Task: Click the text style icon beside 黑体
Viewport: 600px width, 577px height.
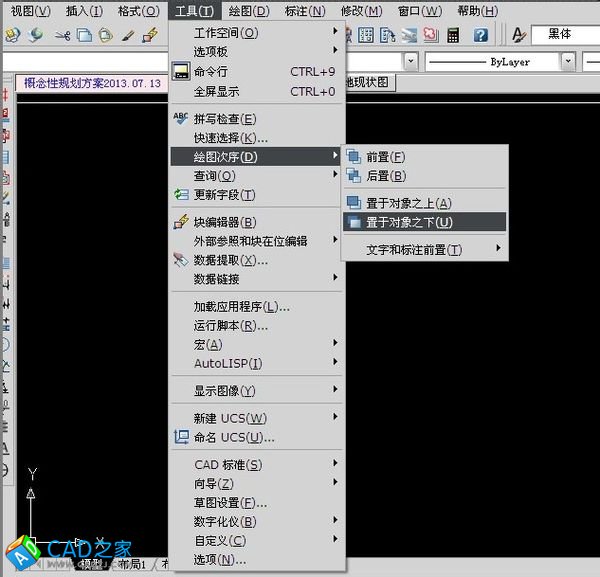Action: [x=519, y=35]
